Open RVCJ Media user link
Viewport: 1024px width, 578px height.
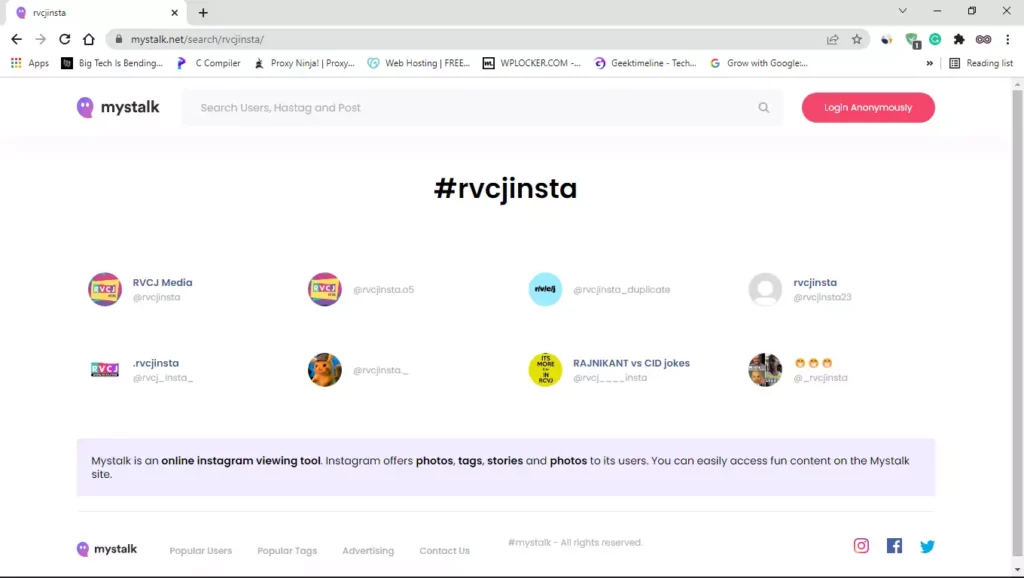pyautogui.click(x=162, y=283)
